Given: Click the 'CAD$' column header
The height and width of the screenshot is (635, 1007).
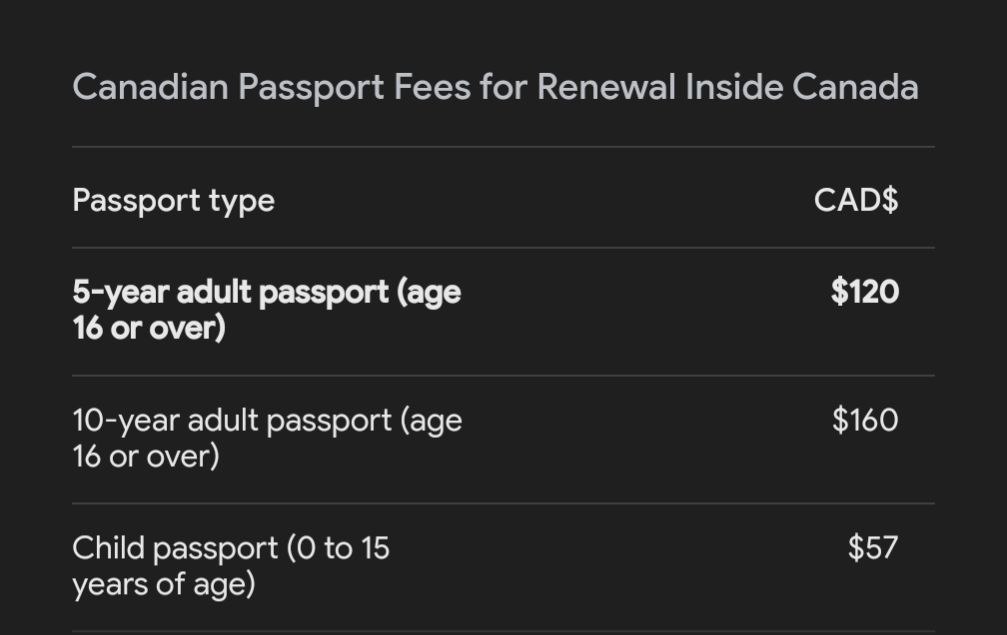Looking at the screenshot, I should [856, 200].
